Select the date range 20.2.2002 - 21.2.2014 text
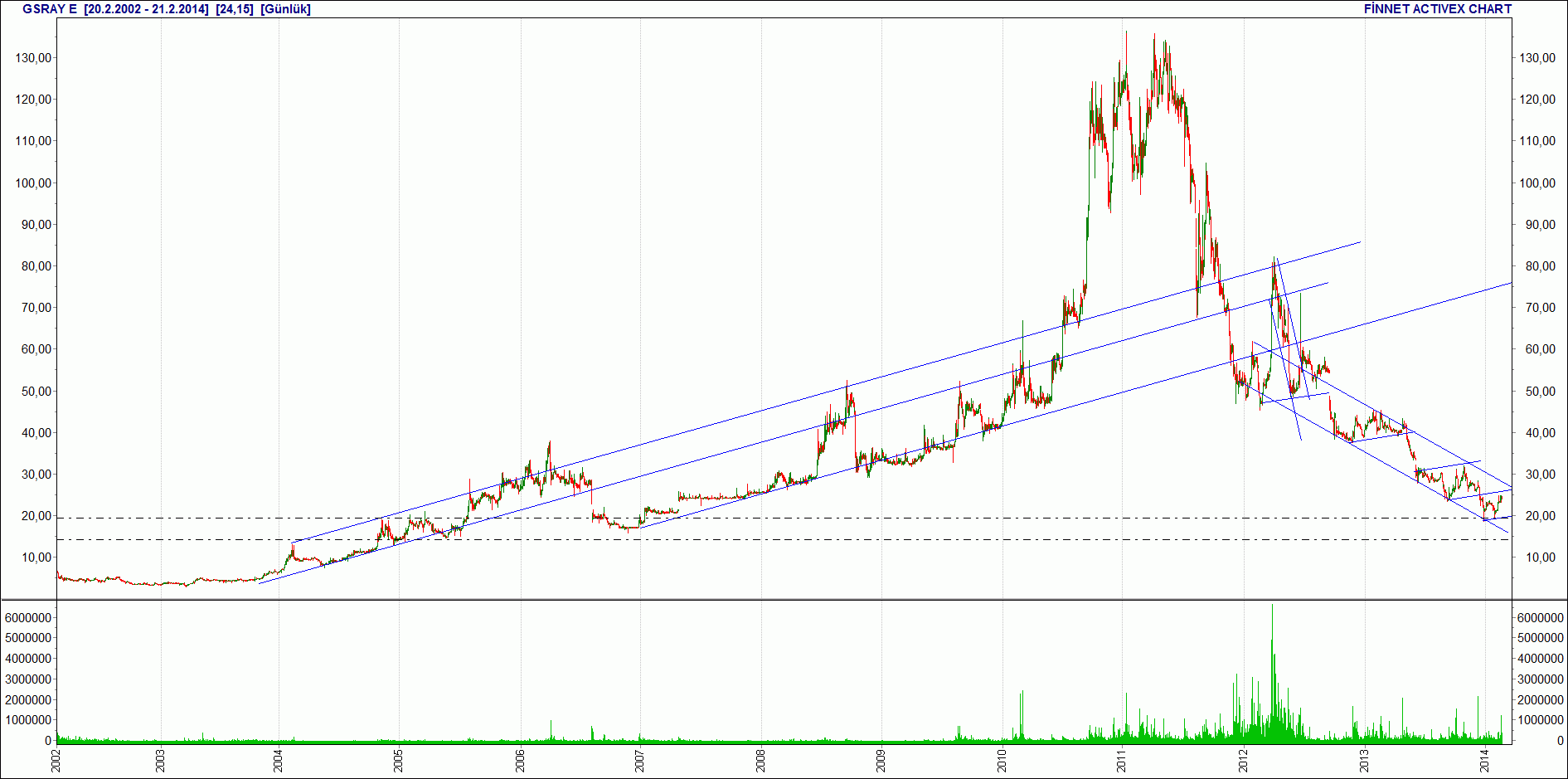 click(x=147, y=9)
